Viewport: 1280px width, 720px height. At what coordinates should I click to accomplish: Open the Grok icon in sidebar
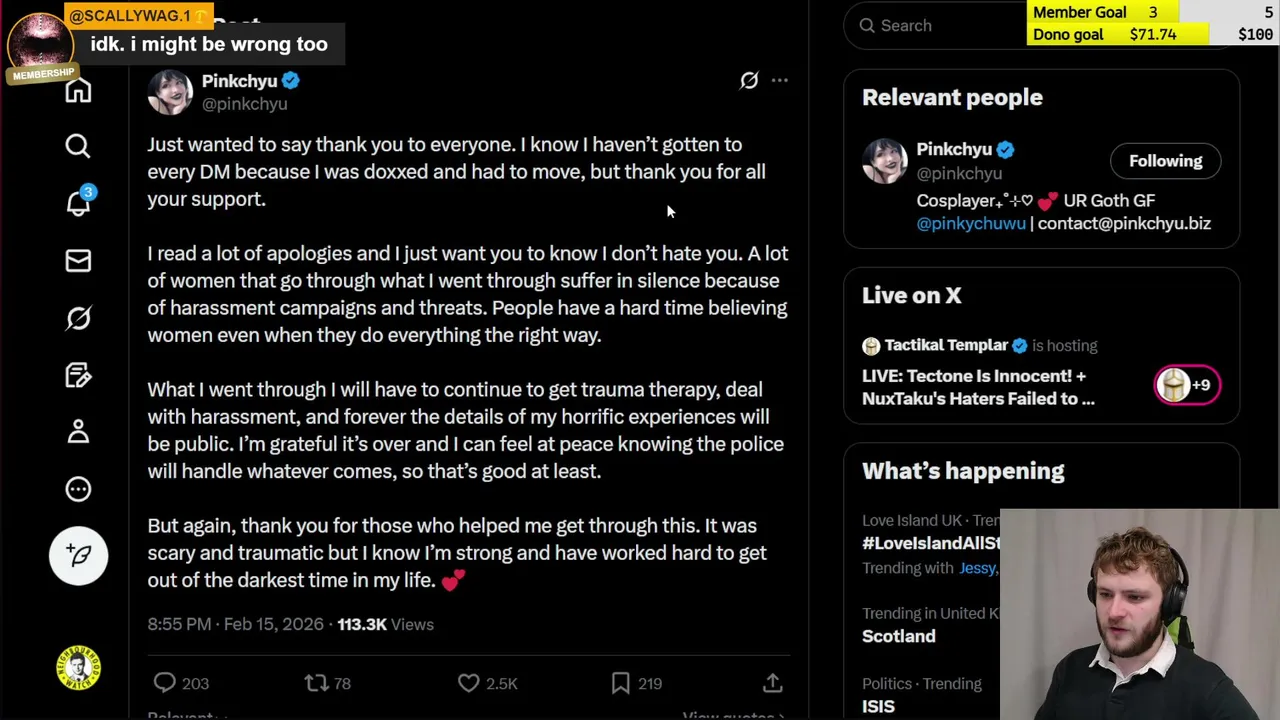click(78, 318)
